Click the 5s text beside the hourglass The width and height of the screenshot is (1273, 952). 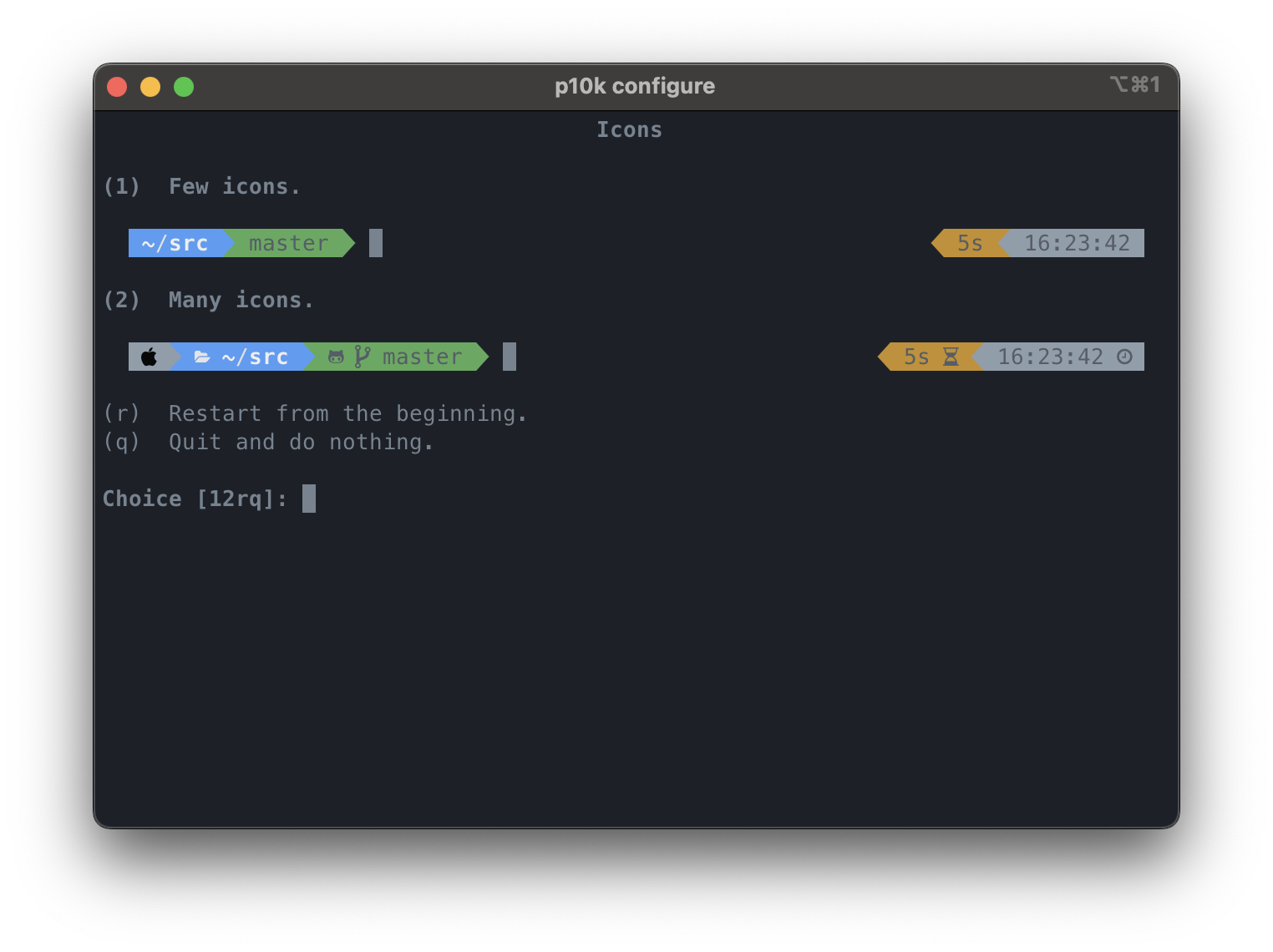(x=916, y=357)
